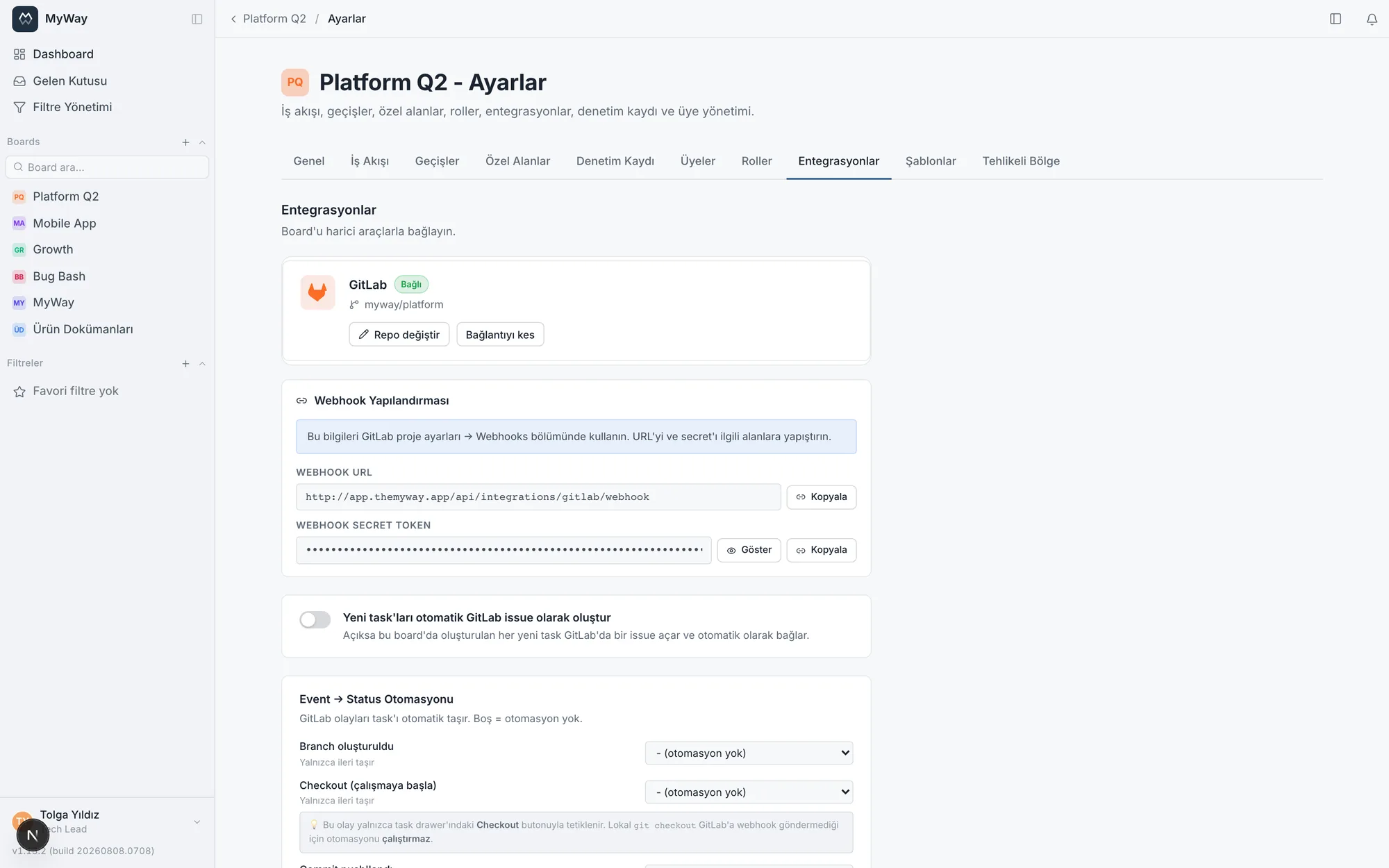Screen dimensions: 1389x868
Task: Select the Entegrasyonlar tab
Action: (839, 161)
